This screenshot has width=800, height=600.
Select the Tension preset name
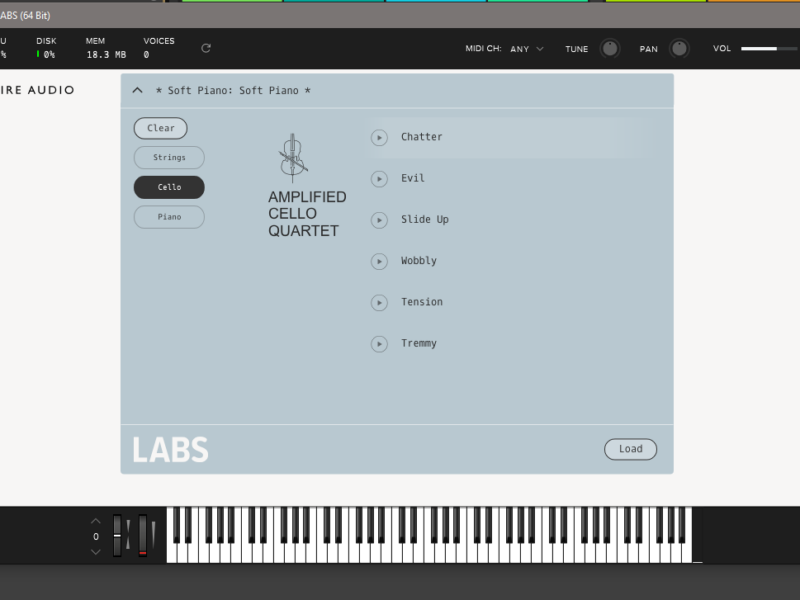(422, 302)
